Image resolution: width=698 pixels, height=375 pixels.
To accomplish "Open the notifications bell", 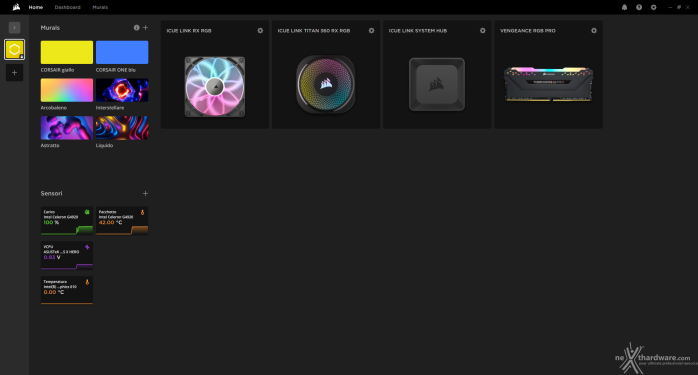I will [625, 7].
